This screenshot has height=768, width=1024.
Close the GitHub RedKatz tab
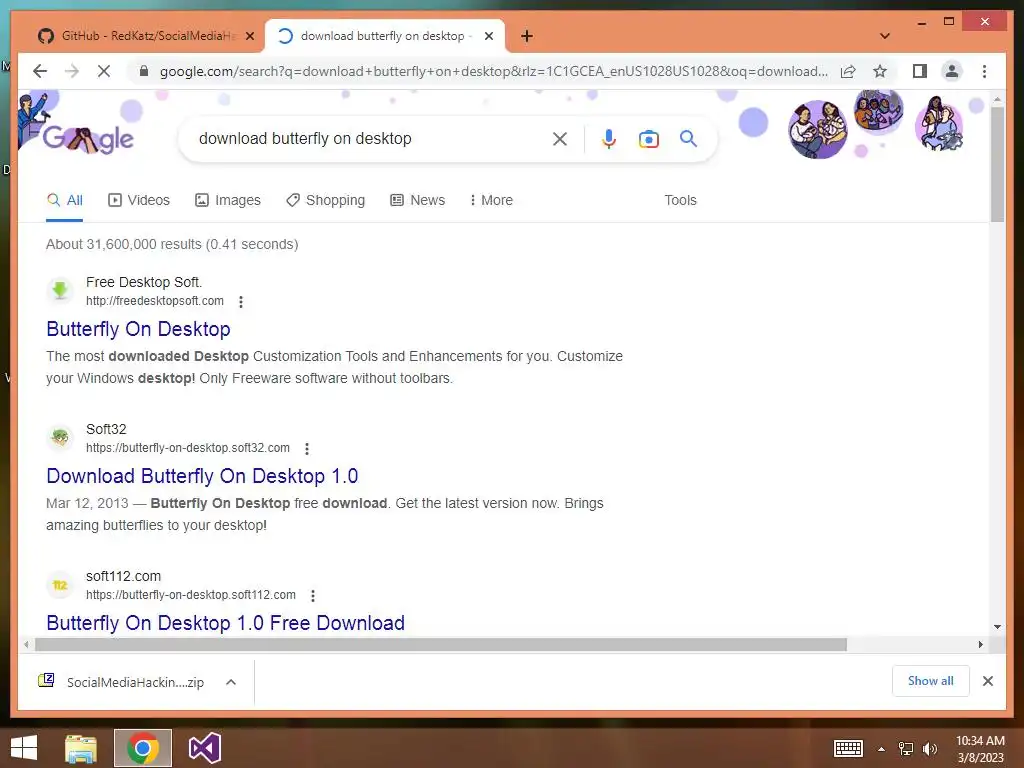(x=249, y=36)
